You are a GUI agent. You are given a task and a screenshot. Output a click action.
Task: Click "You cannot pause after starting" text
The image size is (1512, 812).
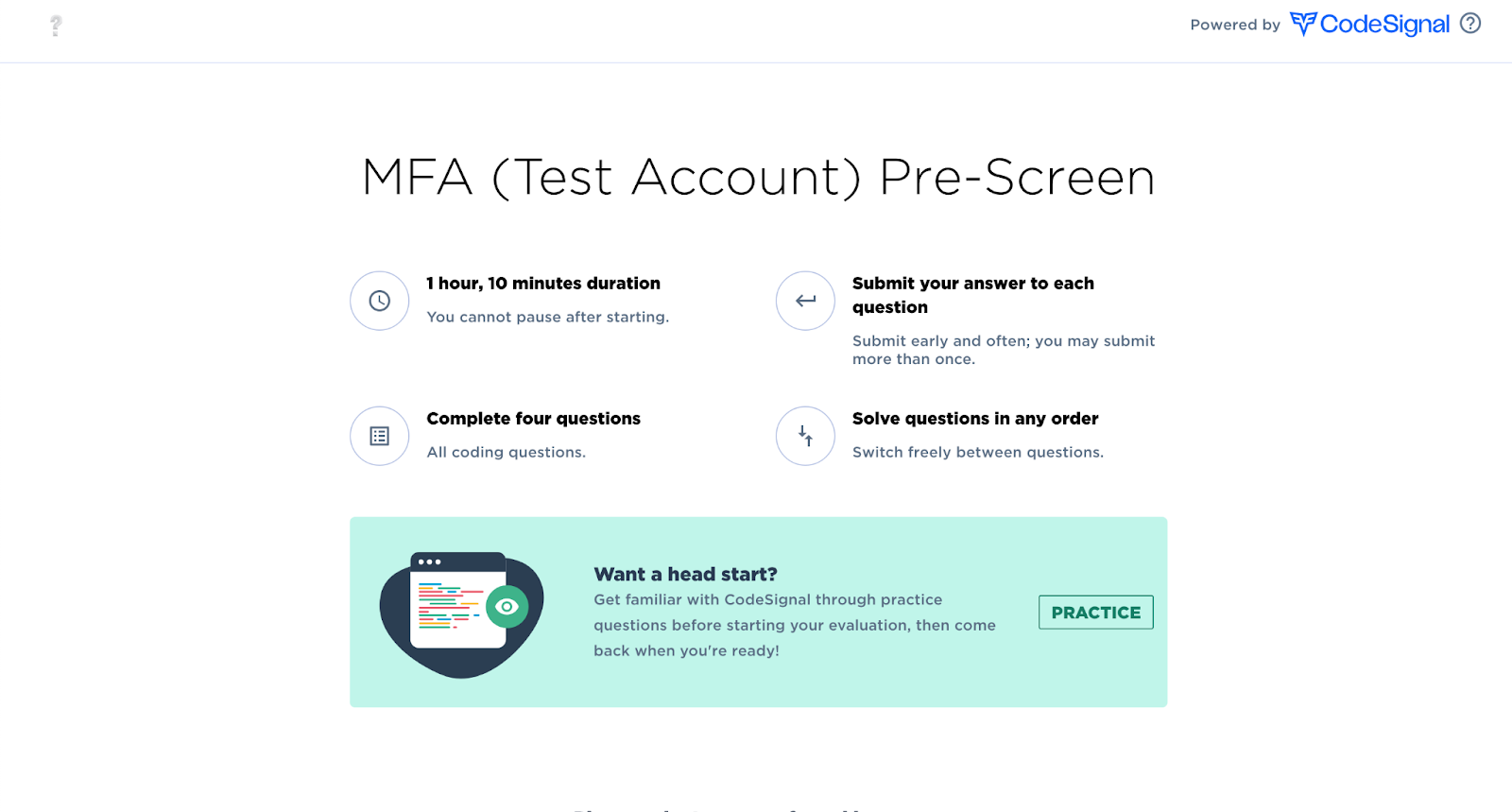(547, 317)
